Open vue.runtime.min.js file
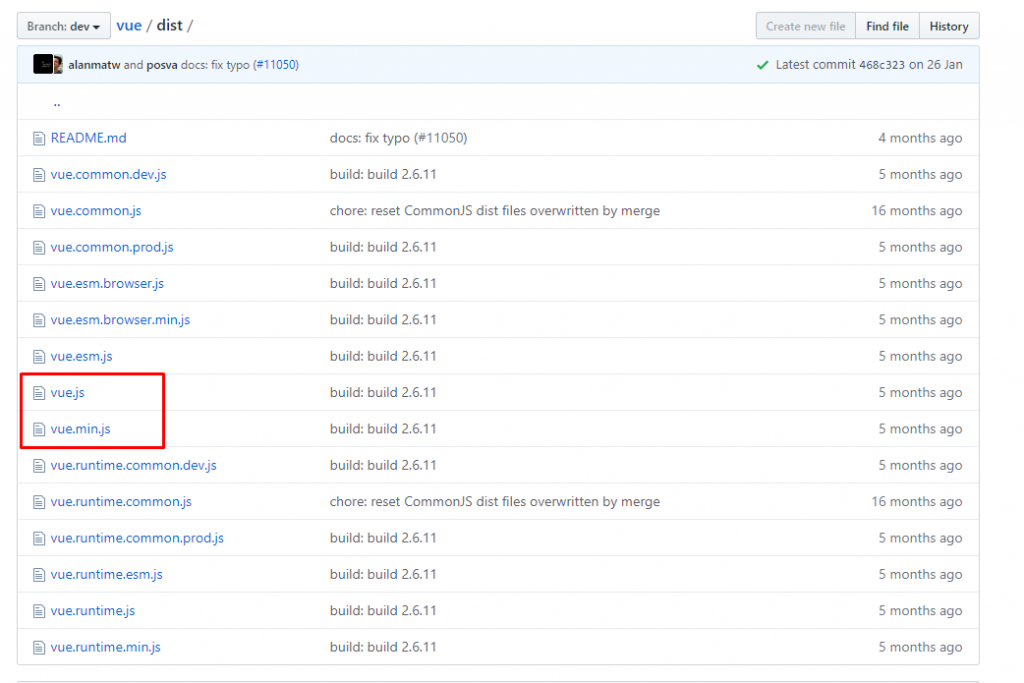Viewport: 1024px width, 683px height. [x=105, y=646]
